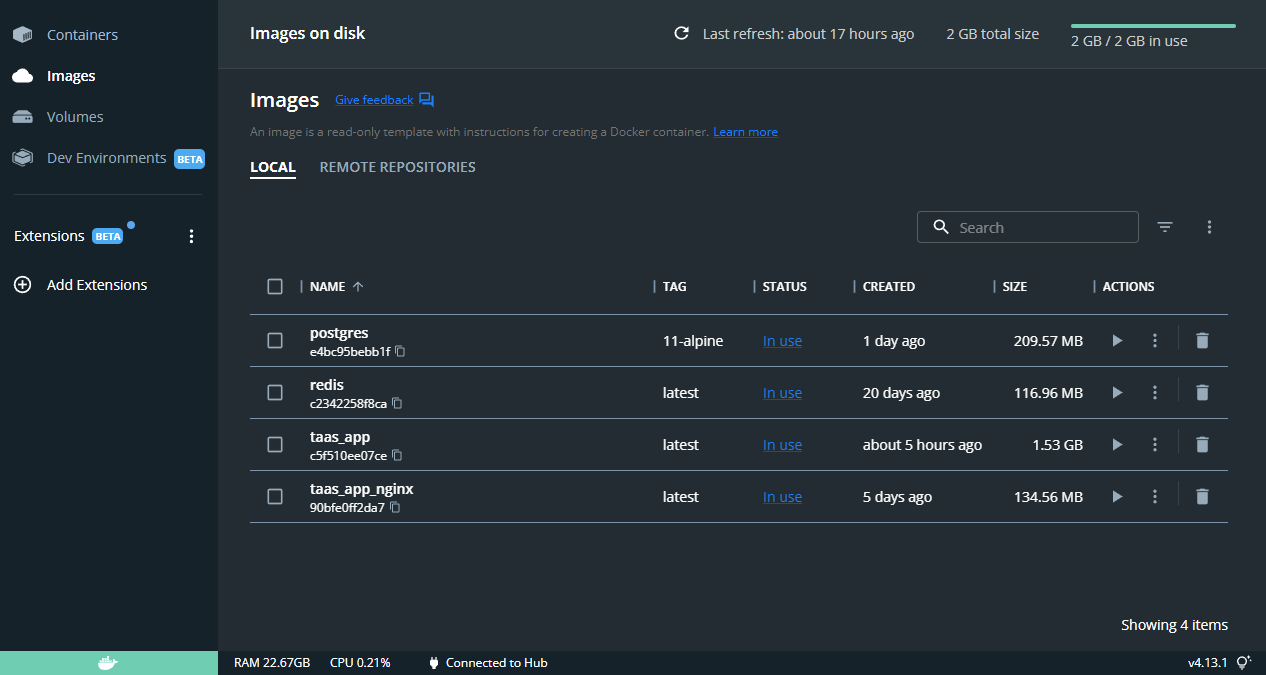Click the In use link for taas_app_nginx
The height and width of the screenshot is (675, 1266).
pyautogui.click(x=782, y=497)
